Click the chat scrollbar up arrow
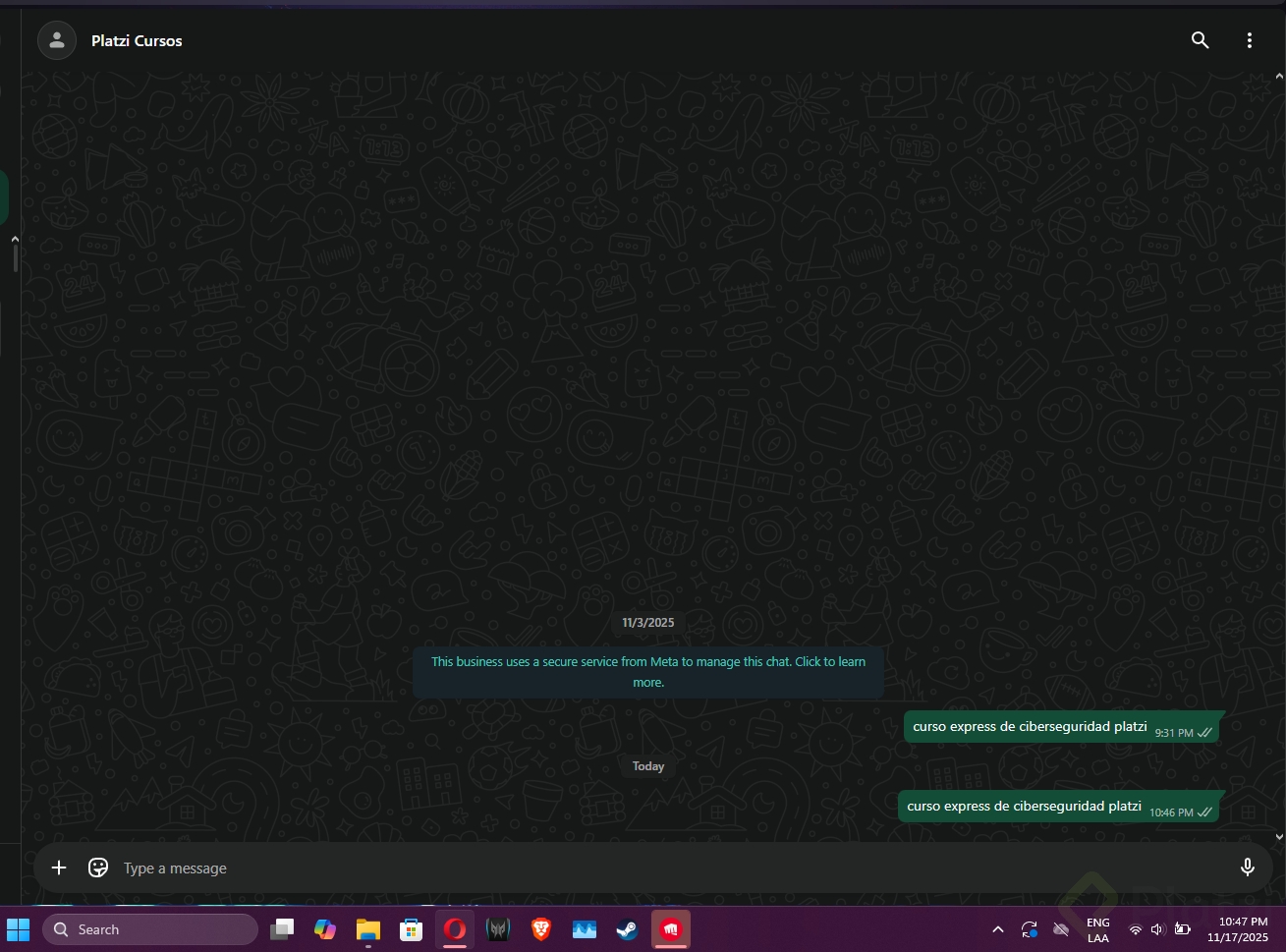This screenshot has width=1286, height=952. (x=1279, y=76)
